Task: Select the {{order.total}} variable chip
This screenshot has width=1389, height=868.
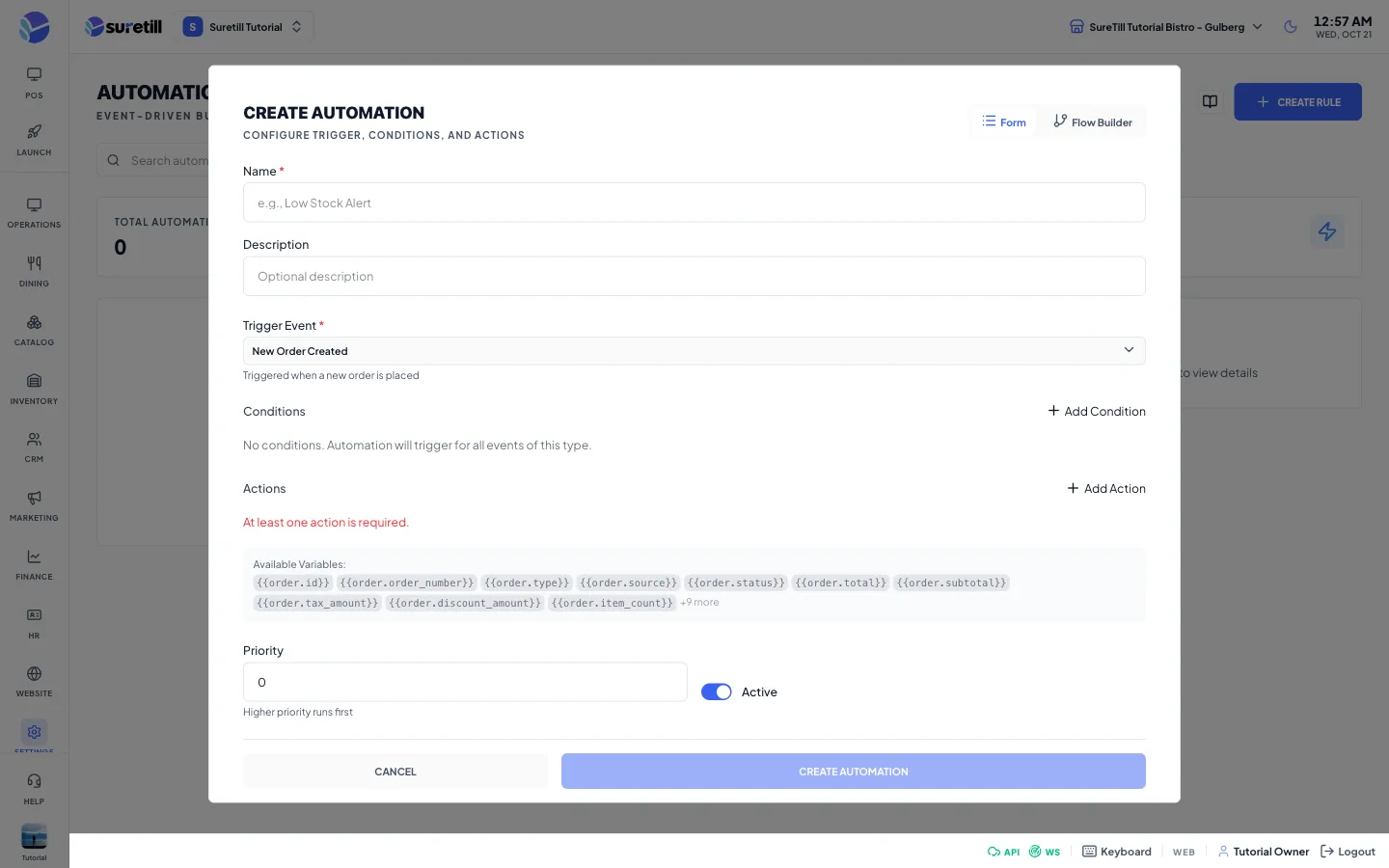Action: [x=840, y=583]
